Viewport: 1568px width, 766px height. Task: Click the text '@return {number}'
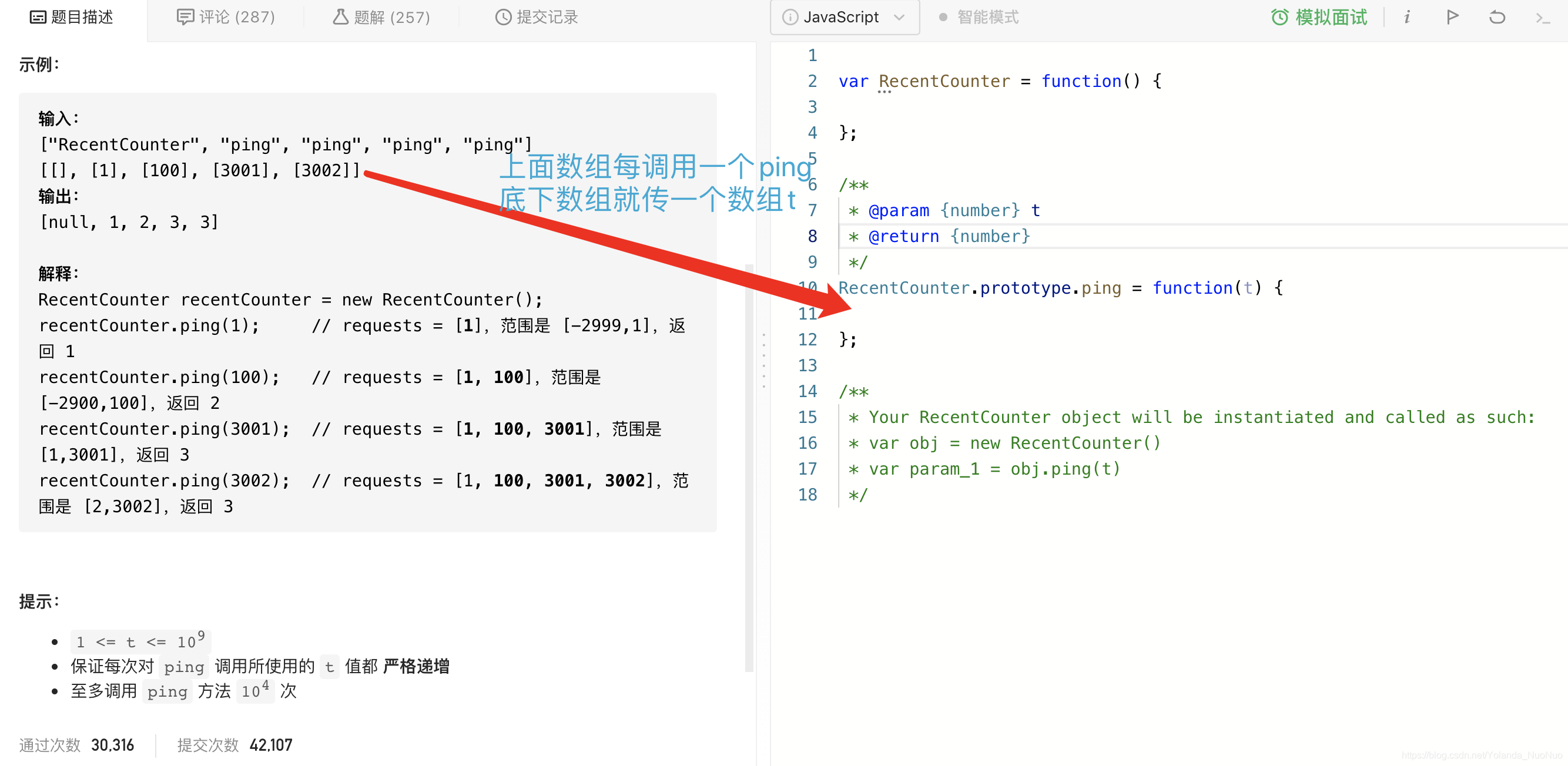pos(949,236)
